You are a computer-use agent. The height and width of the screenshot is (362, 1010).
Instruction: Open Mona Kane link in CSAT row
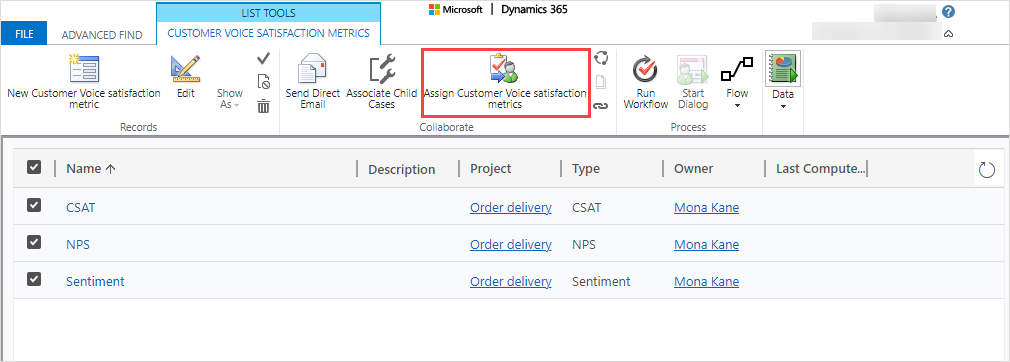[x=707, y=207]
